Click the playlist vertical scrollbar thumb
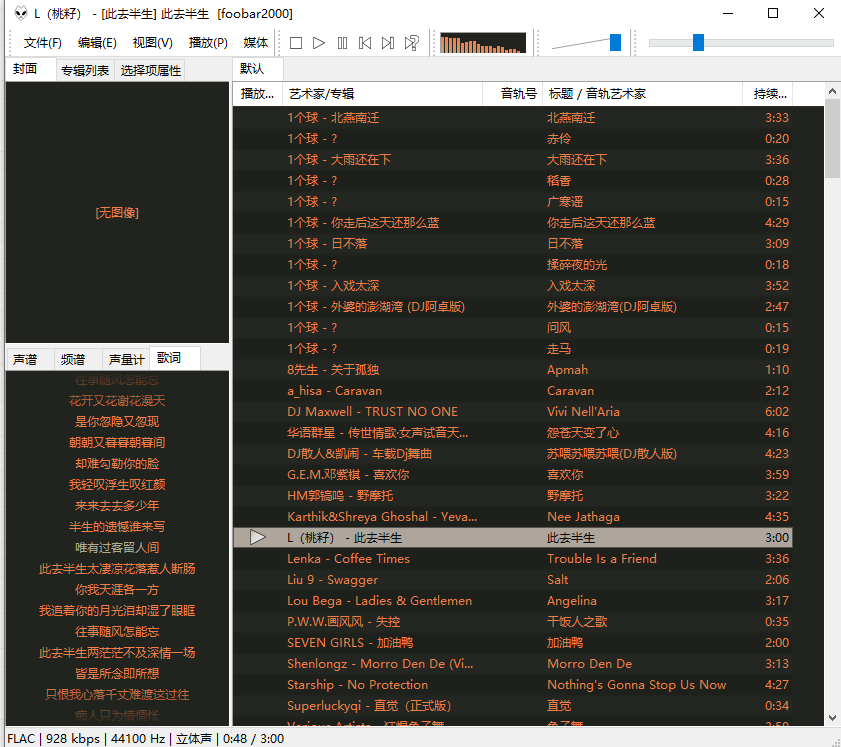The image size is (841, 747). click(x=832, y=138)
